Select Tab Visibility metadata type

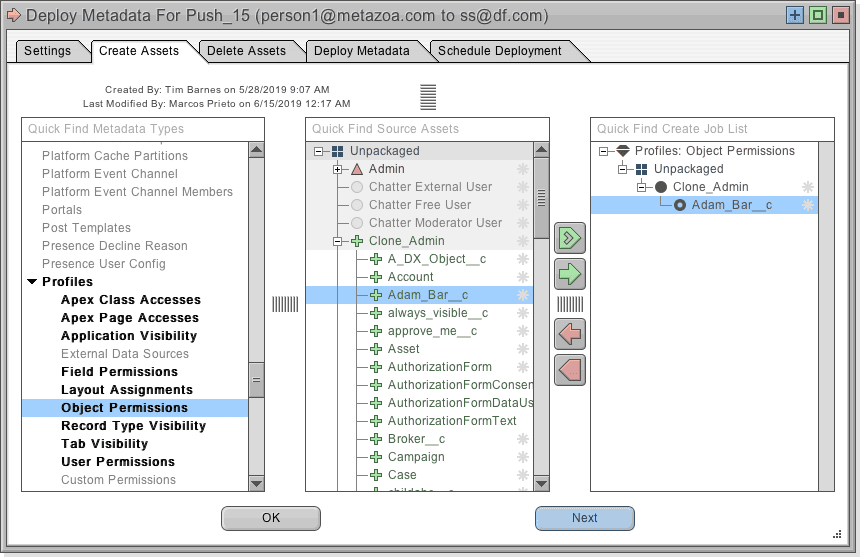pyautogui.click(x=104, y=444)
